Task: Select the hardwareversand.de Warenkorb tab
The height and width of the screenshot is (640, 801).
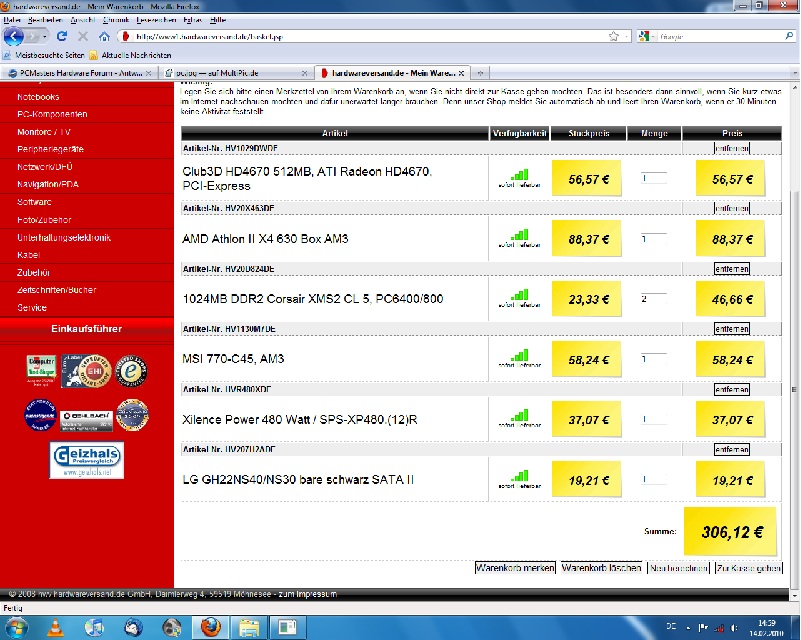Action: pos(392,73)
